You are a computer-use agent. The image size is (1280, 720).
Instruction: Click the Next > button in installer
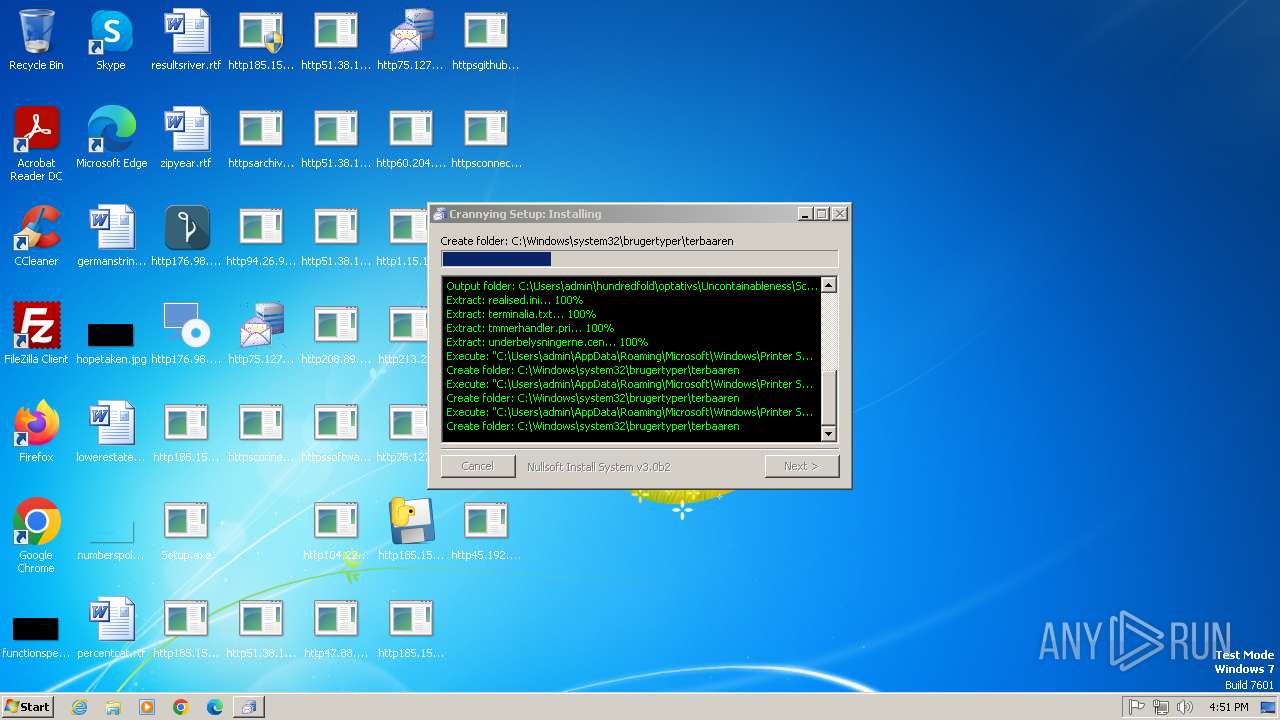(x=801, y=466)
